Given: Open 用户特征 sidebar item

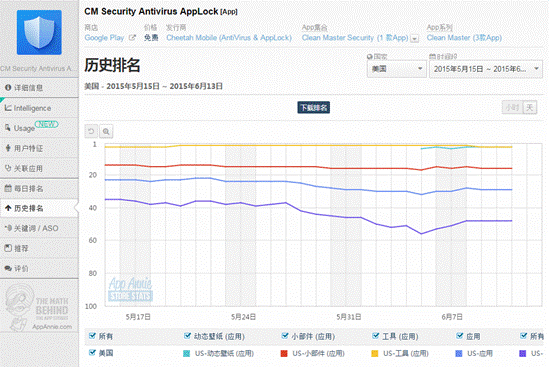Looking at the screenshot, I should [x=39, y=148].
